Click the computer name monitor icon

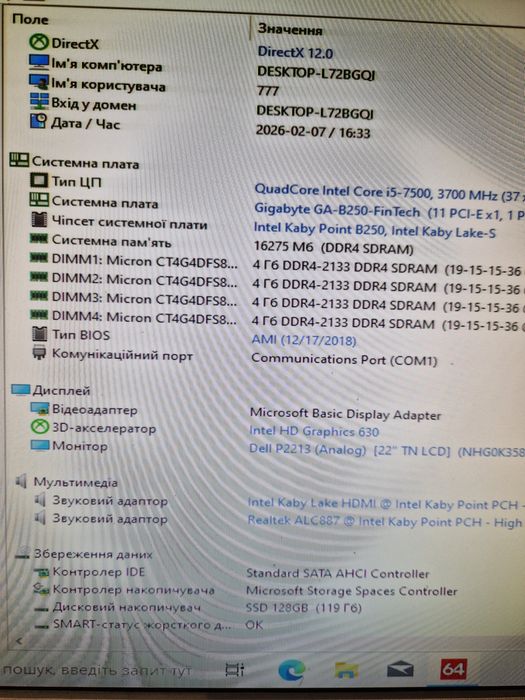tap(39, 62)
